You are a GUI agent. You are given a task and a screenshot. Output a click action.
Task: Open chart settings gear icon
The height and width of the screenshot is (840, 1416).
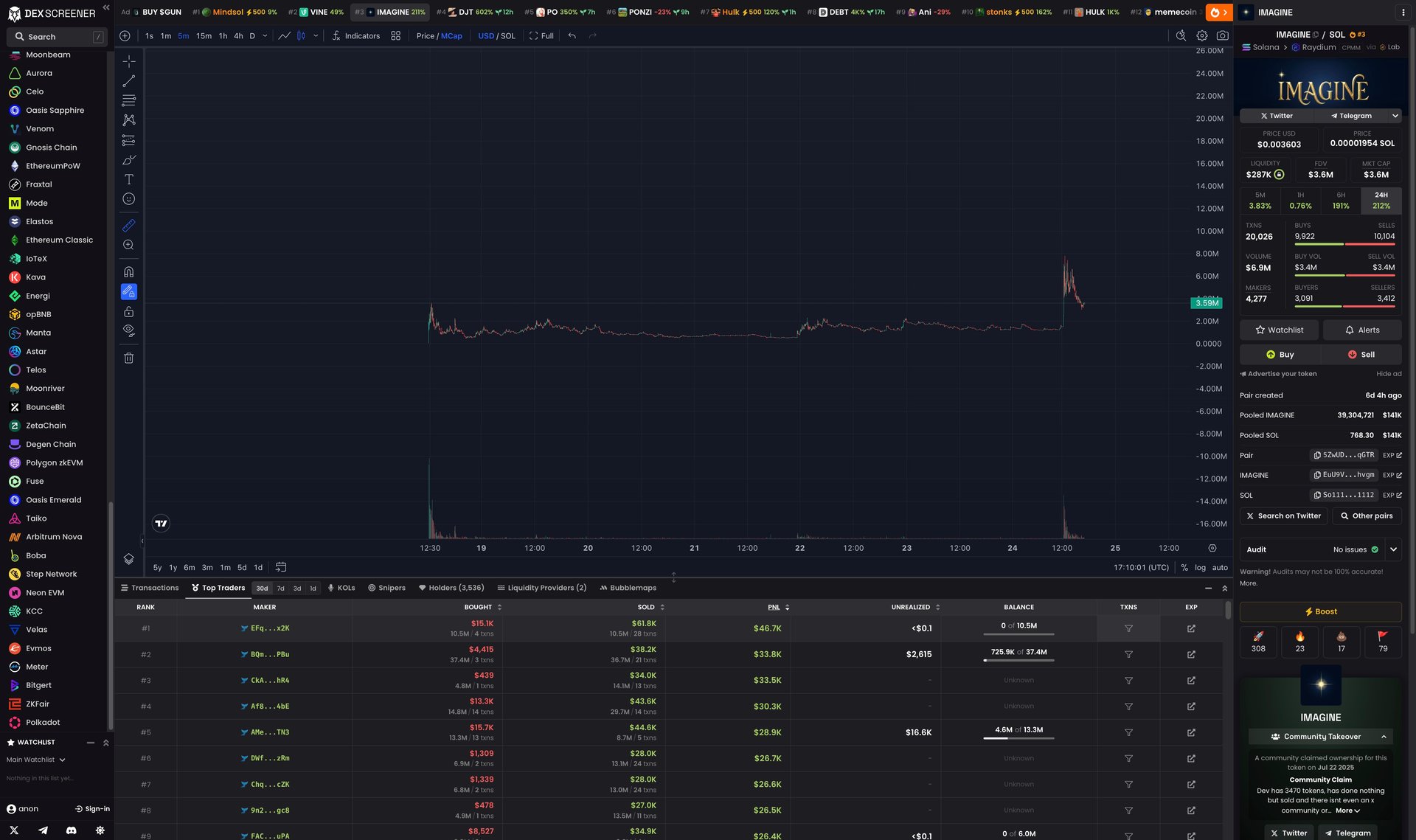point(1202,35)
